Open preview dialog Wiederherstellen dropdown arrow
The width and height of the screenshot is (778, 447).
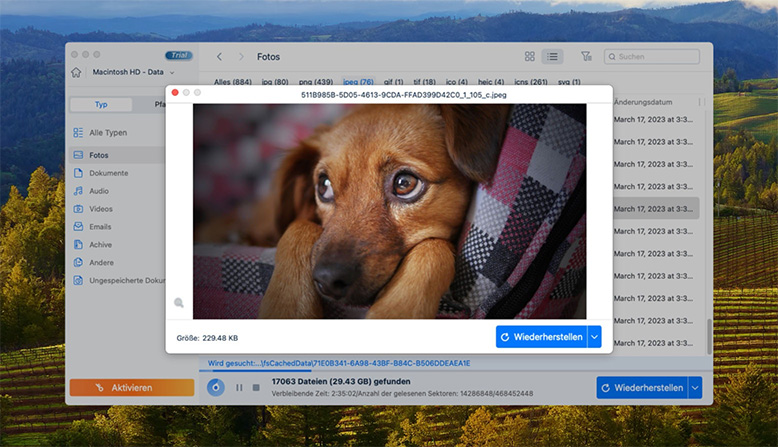pos(594,337)
